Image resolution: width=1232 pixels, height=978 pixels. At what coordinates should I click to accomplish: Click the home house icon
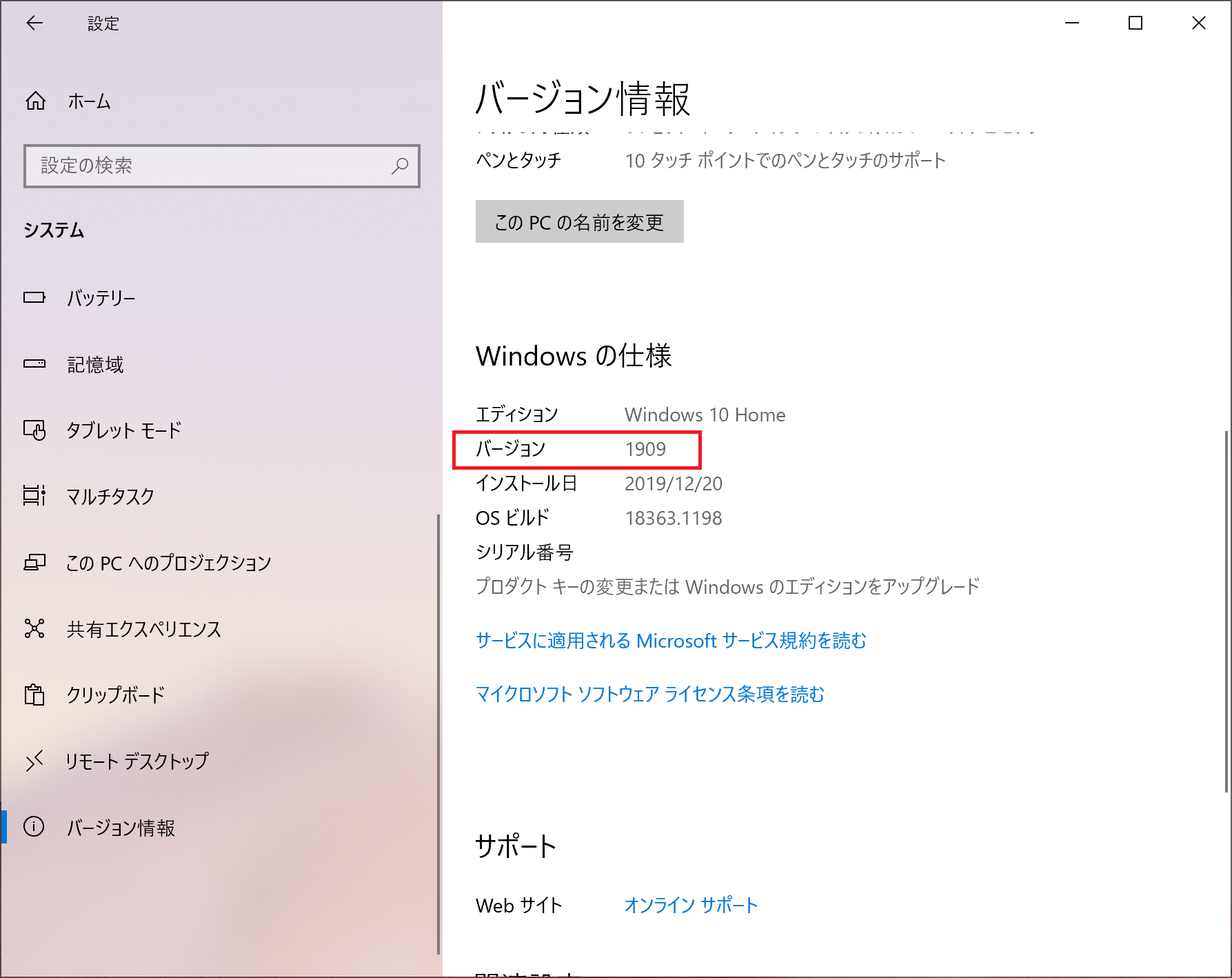[35, 101]
